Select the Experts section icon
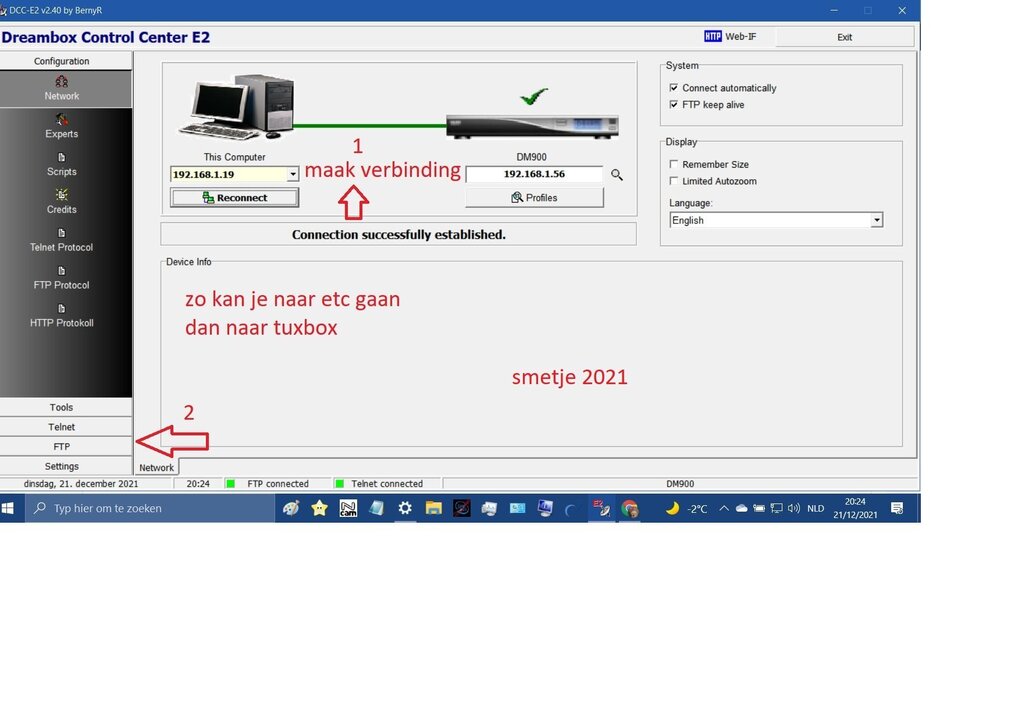The image size is (1018, 720). coord(61,128)
